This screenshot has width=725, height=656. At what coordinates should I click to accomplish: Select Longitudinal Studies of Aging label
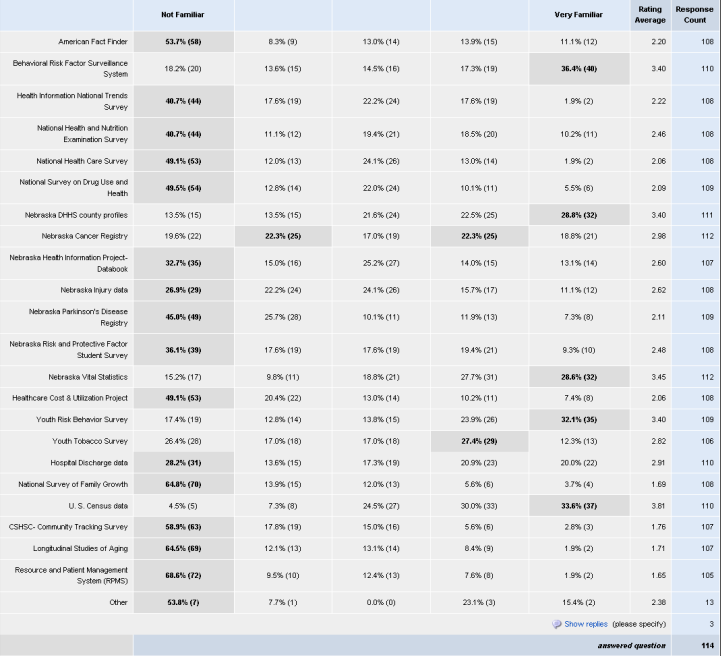[x=80, y=549]
